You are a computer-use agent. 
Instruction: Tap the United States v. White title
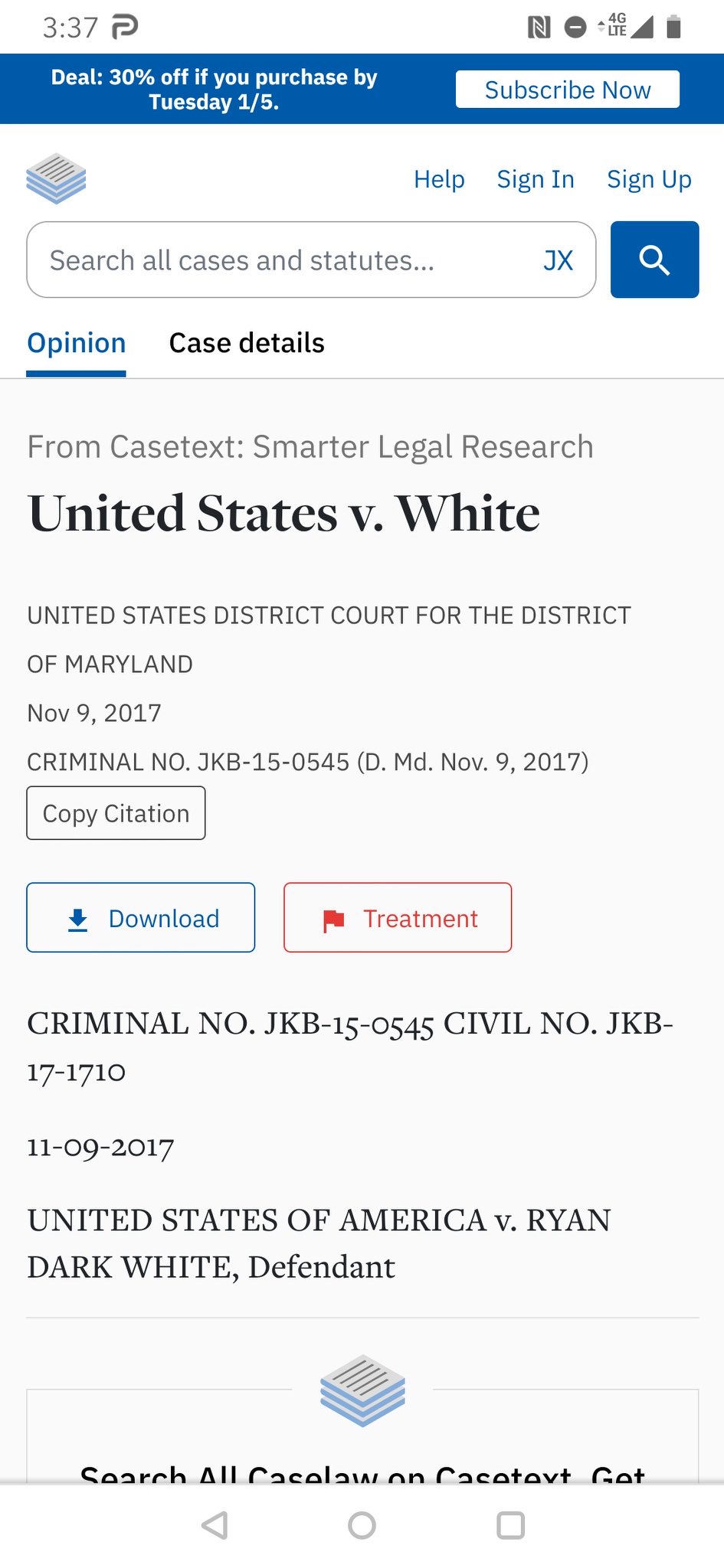click(284, 513)
